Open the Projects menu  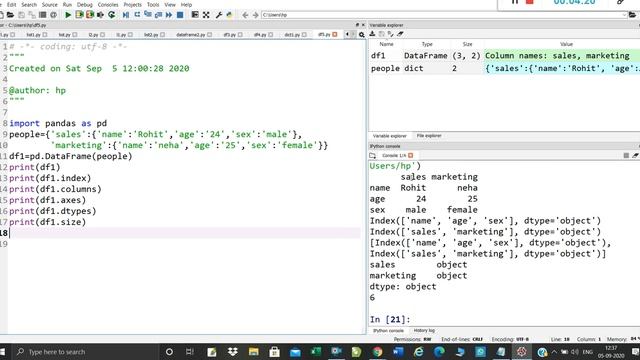click(x=133, y=4)
